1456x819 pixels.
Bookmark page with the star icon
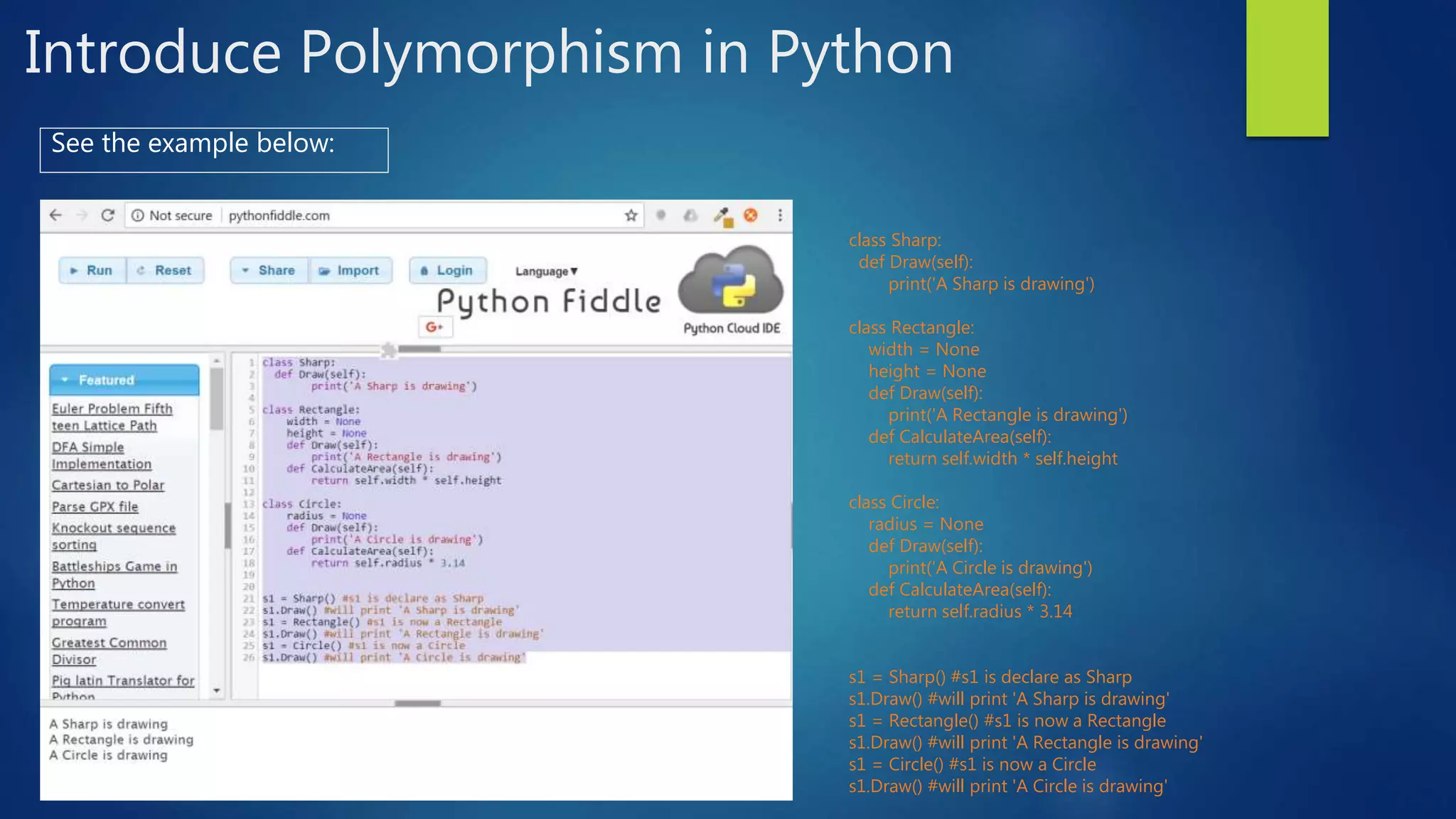click(631, 215)
